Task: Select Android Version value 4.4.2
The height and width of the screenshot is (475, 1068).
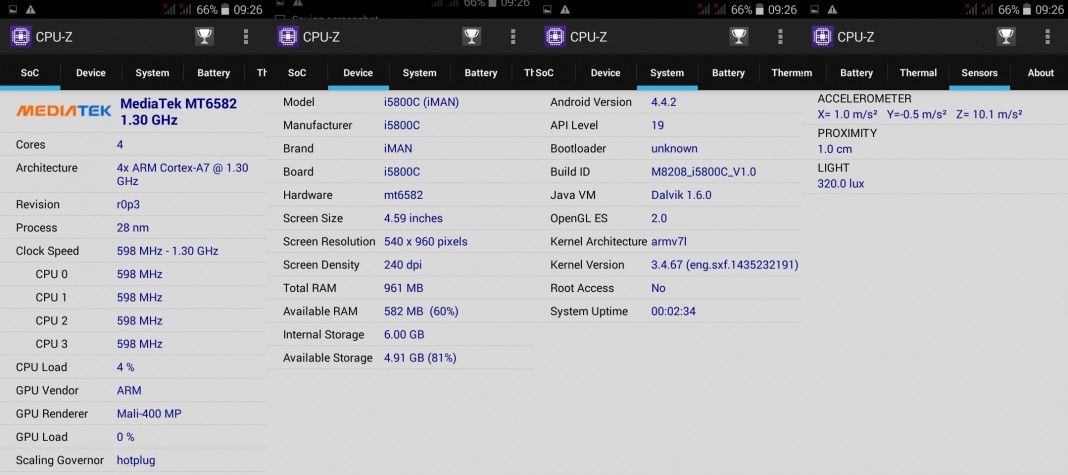Action: tap(664, 102)
